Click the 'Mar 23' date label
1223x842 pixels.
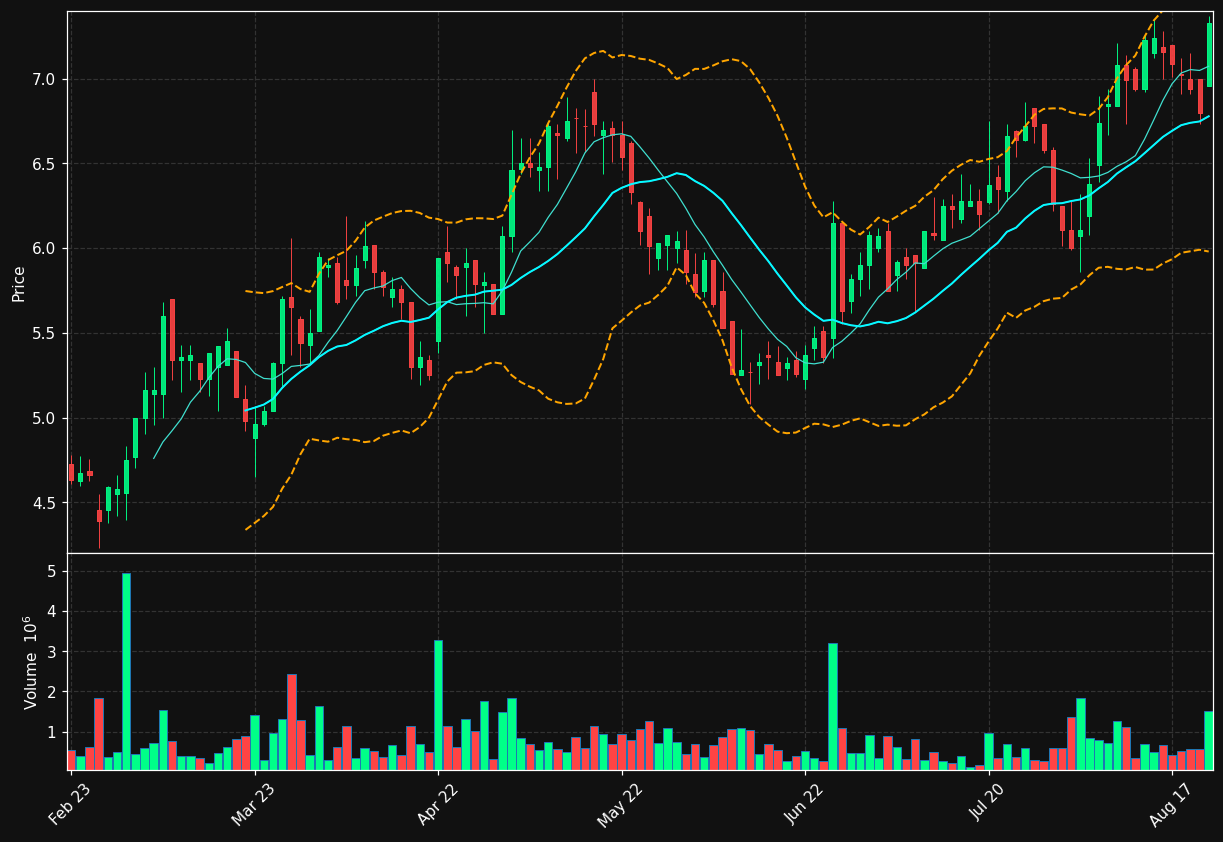pyautogui.click(x=253, y=804)
